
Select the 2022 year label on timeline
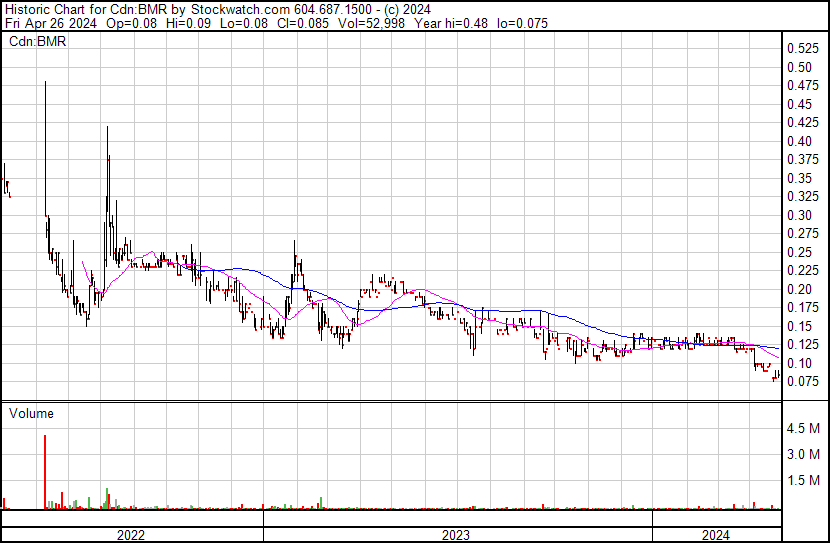[131, 534]
